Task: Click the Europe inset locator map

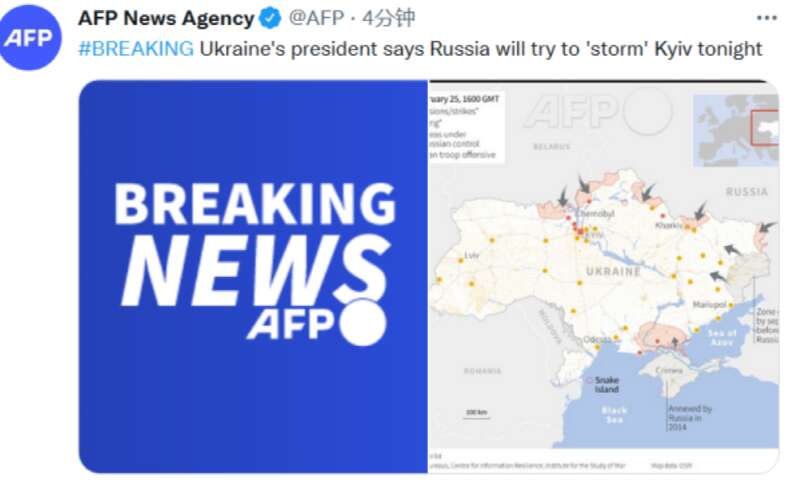Action: (735, 130)
